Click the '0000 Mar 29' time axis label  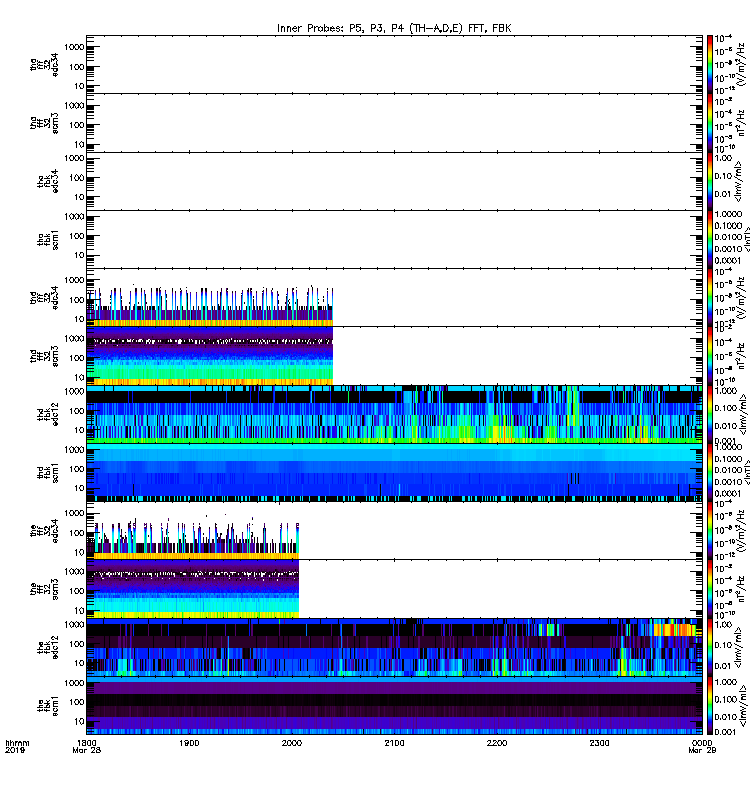702,746
